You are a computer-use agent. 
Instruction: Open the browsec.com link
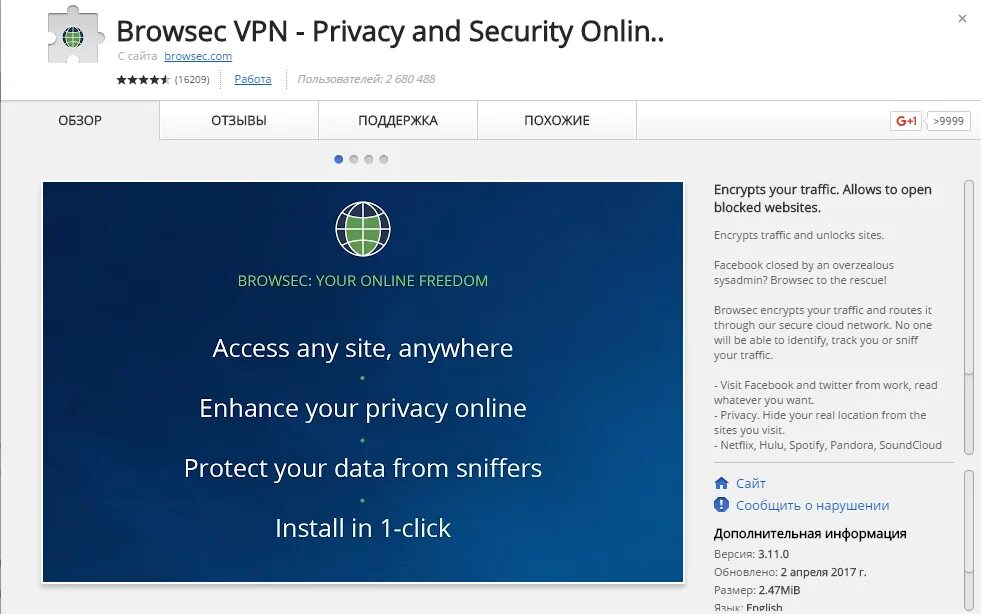(x=198, y=56)
